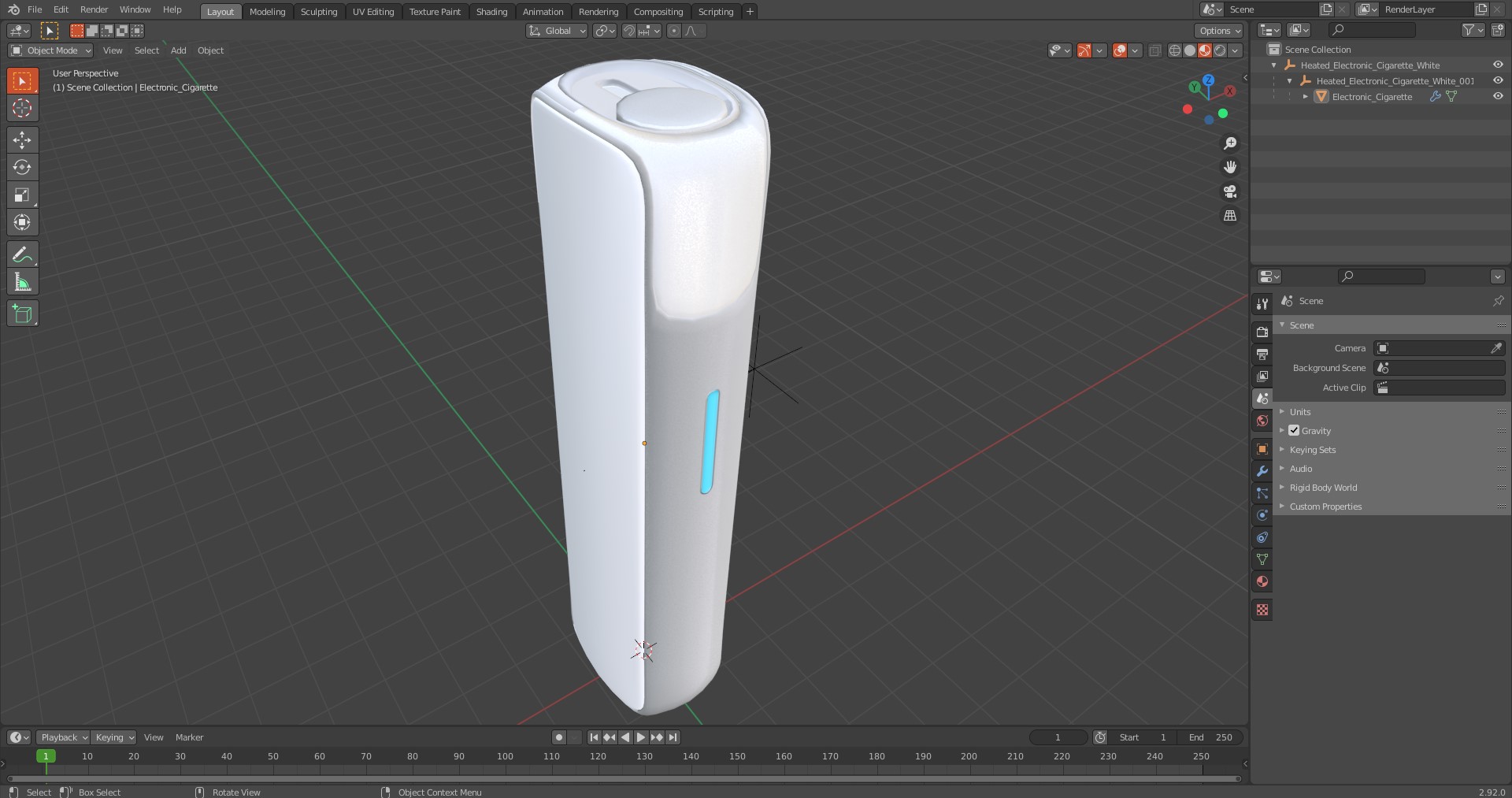Open the Render properties tab

1262,332
